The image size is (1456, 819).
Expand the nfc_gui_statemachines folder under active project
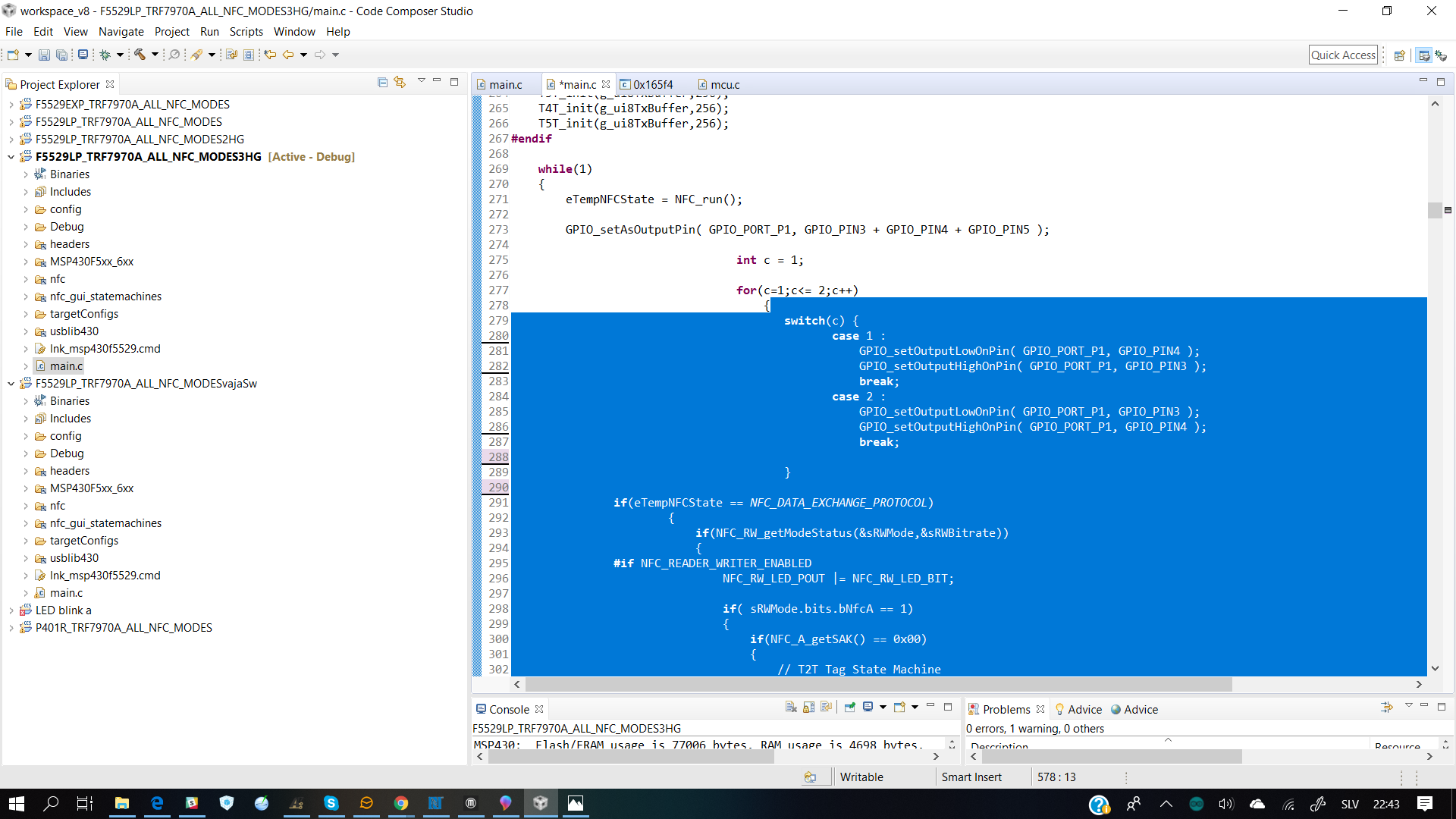coord(26,297)
